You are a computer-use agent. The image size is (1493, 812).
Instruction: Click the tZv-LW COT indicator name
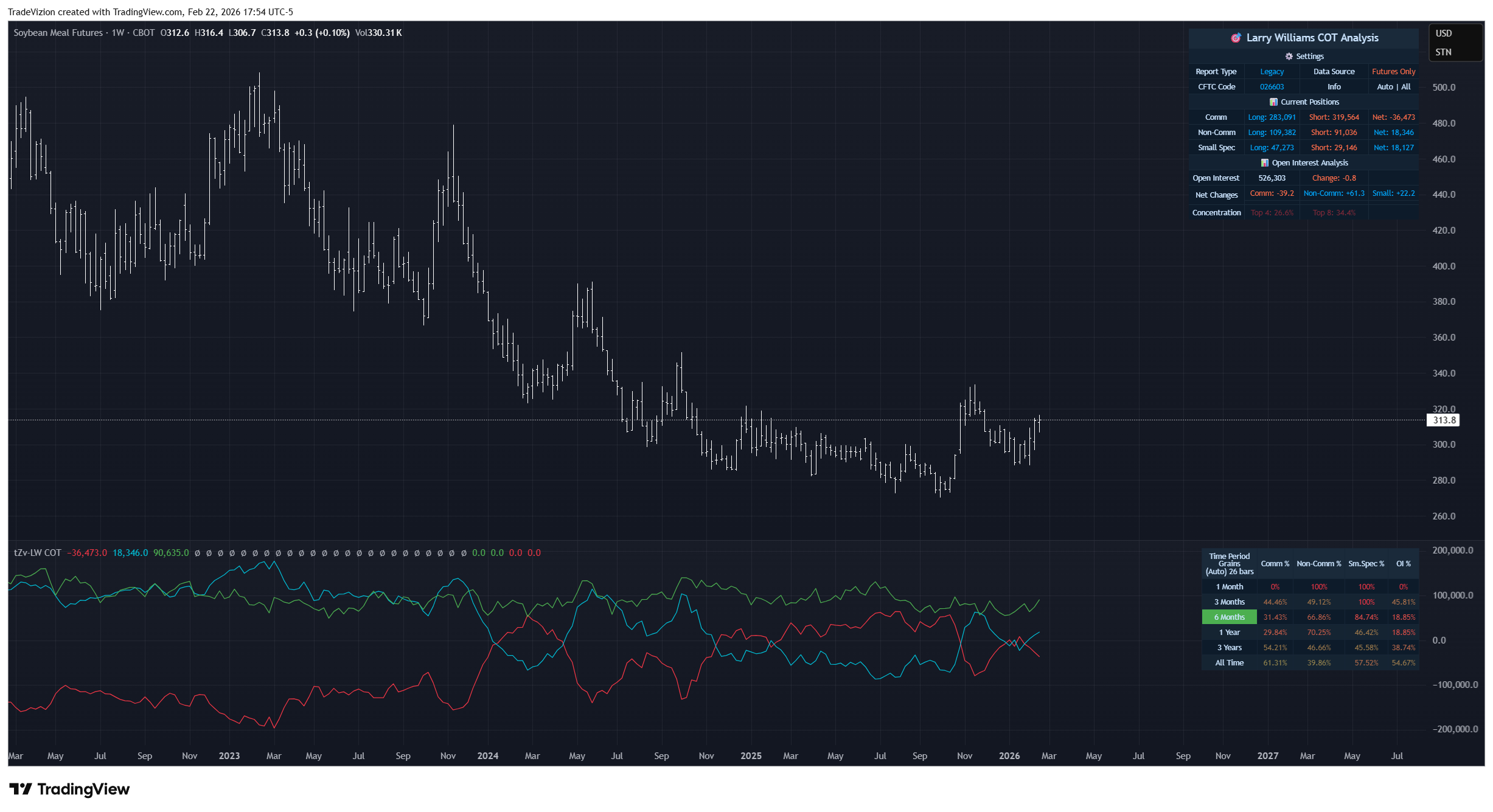coord(38,553)
